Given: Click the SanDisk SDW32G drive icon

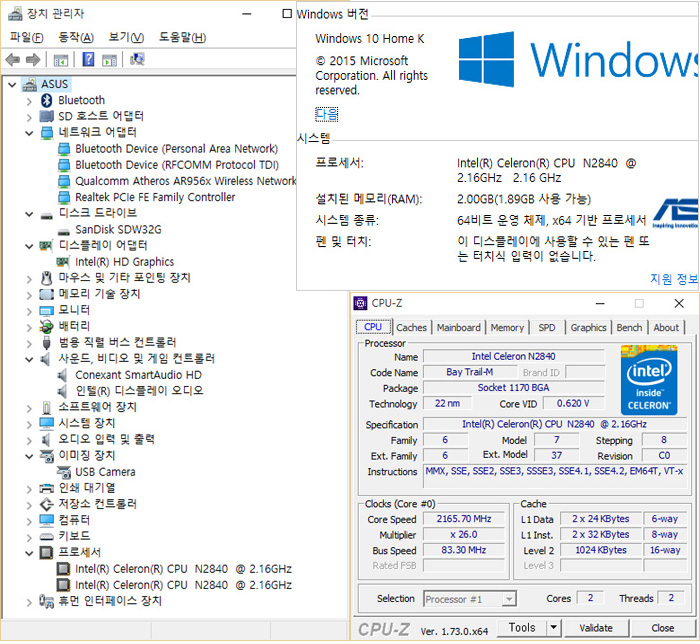Looking at the screenshot, I should coord(64,231).
